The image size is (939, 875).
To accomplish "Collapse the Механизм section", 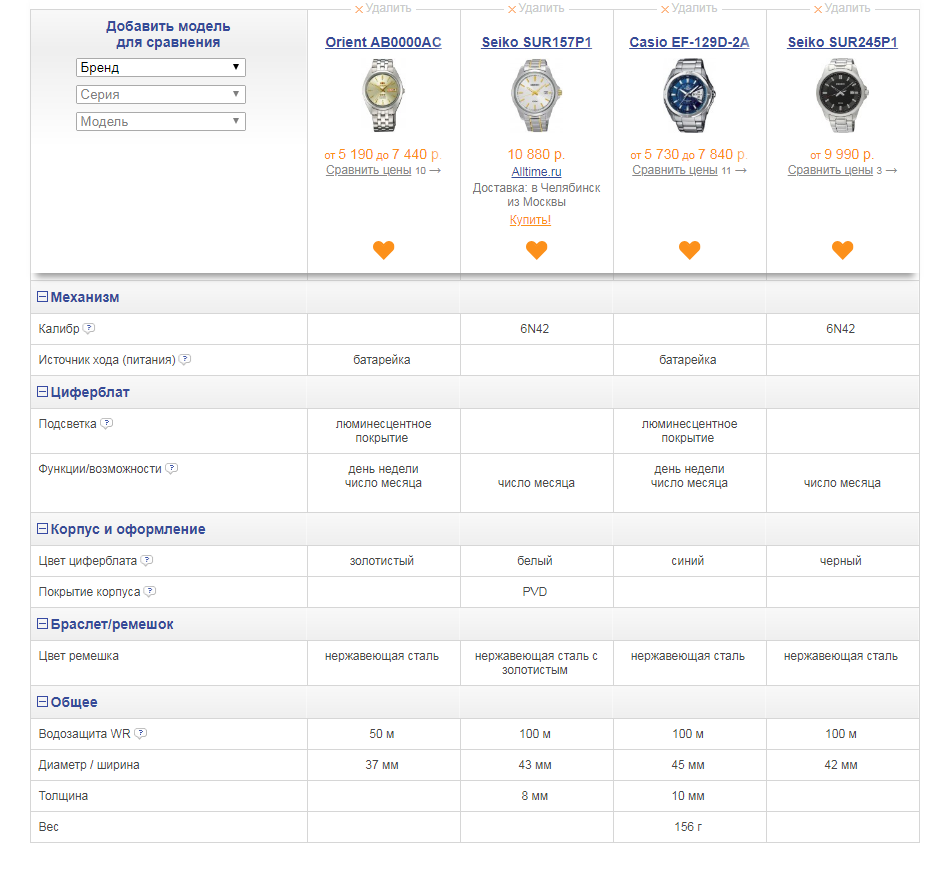I will coord(43,296).
